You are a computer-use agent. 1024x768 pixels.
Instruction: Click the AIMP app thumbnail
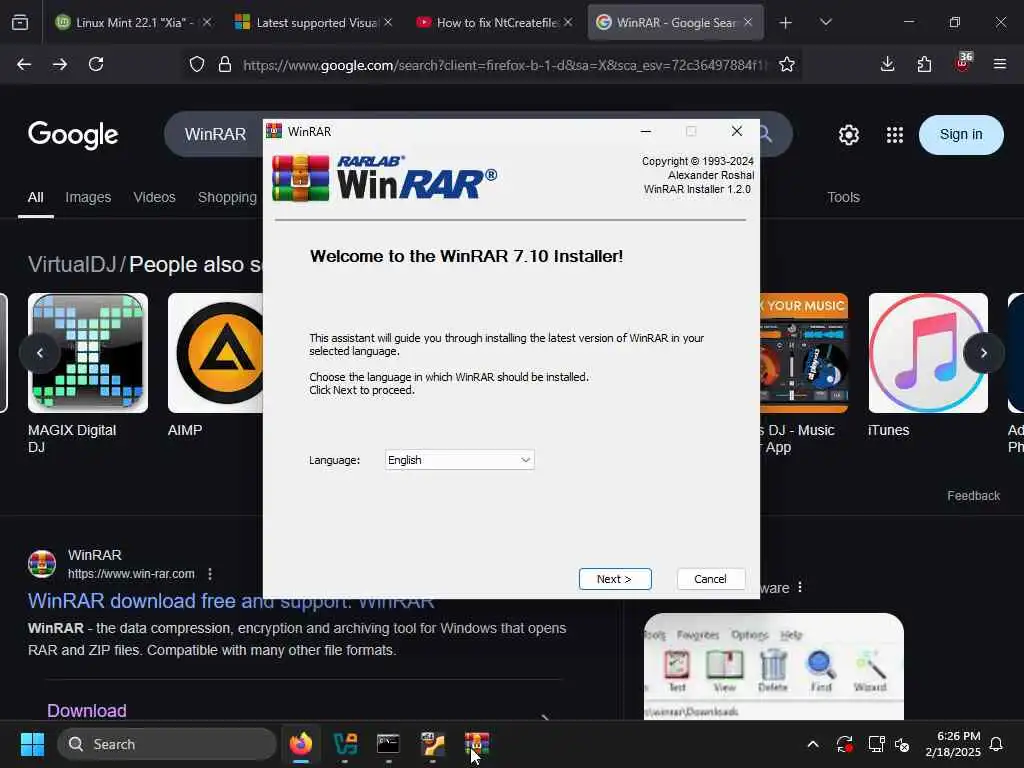pyautogui.click(x=216, y=353)
